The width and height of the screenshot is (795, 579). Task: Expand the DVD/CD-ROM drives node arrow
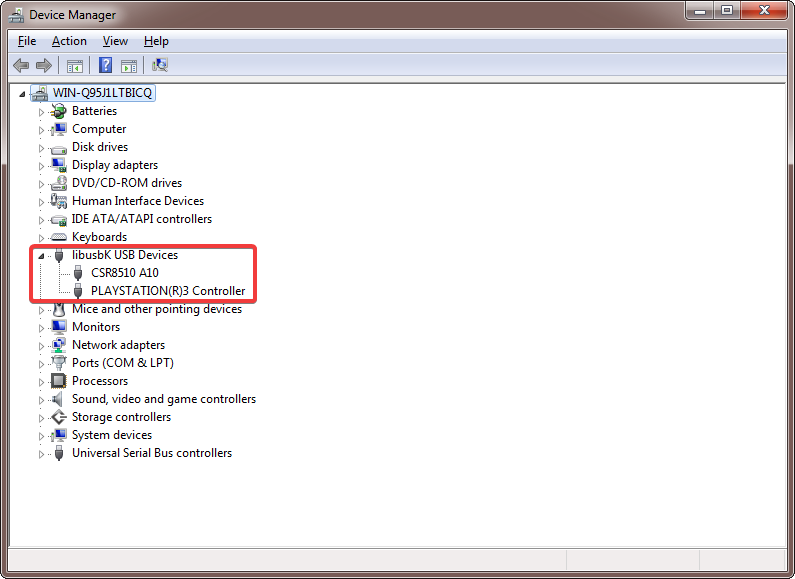(41, 184)
